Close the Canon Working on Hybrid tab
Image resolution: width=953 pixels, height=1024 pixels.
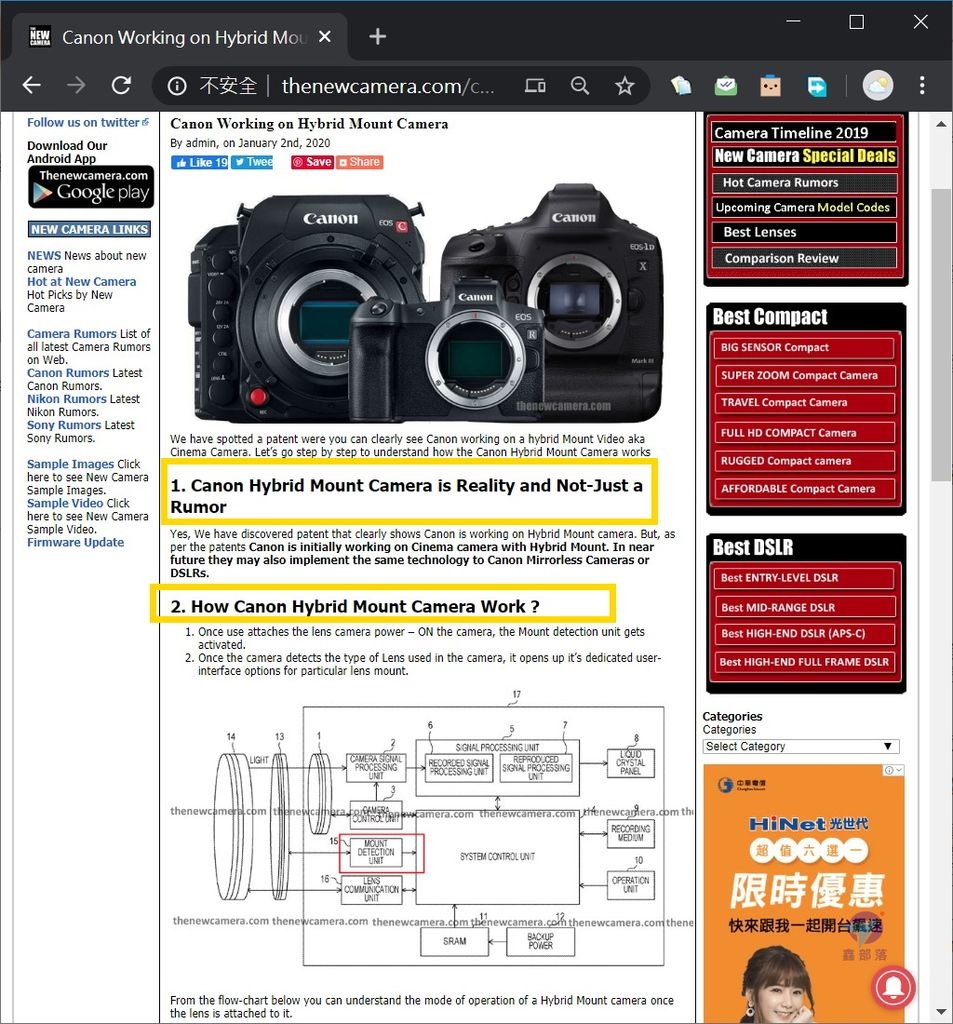coord(325,37)
